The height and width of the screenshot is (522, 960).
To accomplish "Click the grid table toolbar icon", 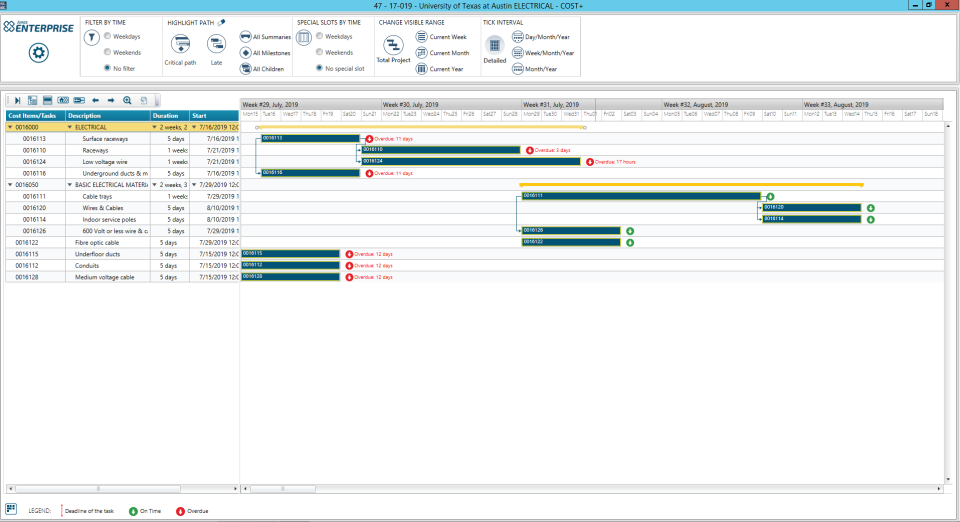I will point(32,100).
